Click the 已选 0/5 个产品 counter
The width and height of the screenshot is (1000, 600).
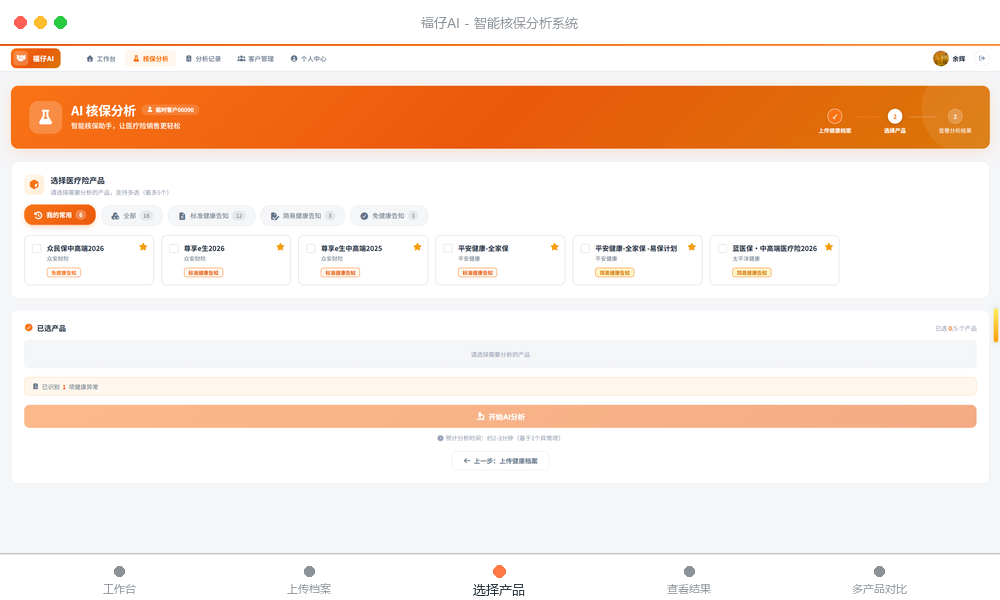click(956, 328)
